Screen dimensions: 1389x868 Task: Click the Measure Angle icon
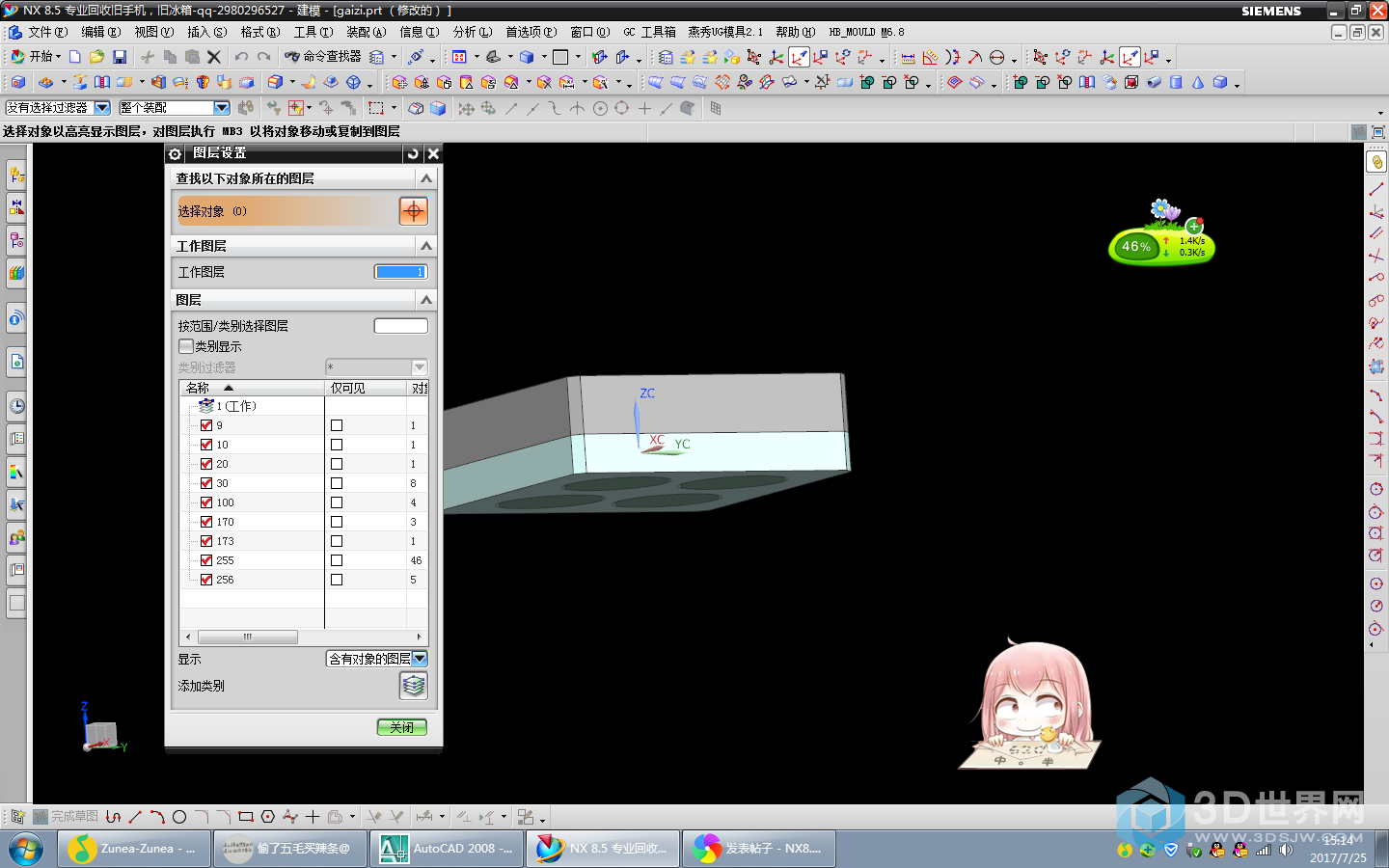(930, 57)
